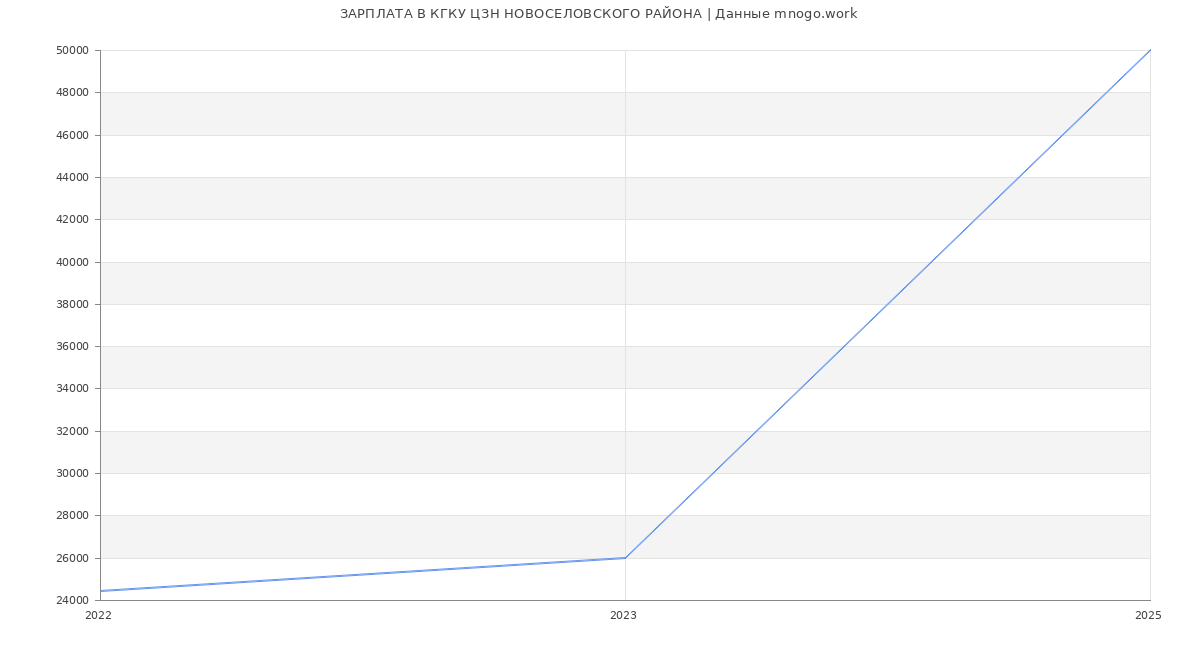The height and width of the screenshot is (650, 1200).
Task: Select the 46000 y-axis label
Action: pyautogui.click(x=74, y=135)
